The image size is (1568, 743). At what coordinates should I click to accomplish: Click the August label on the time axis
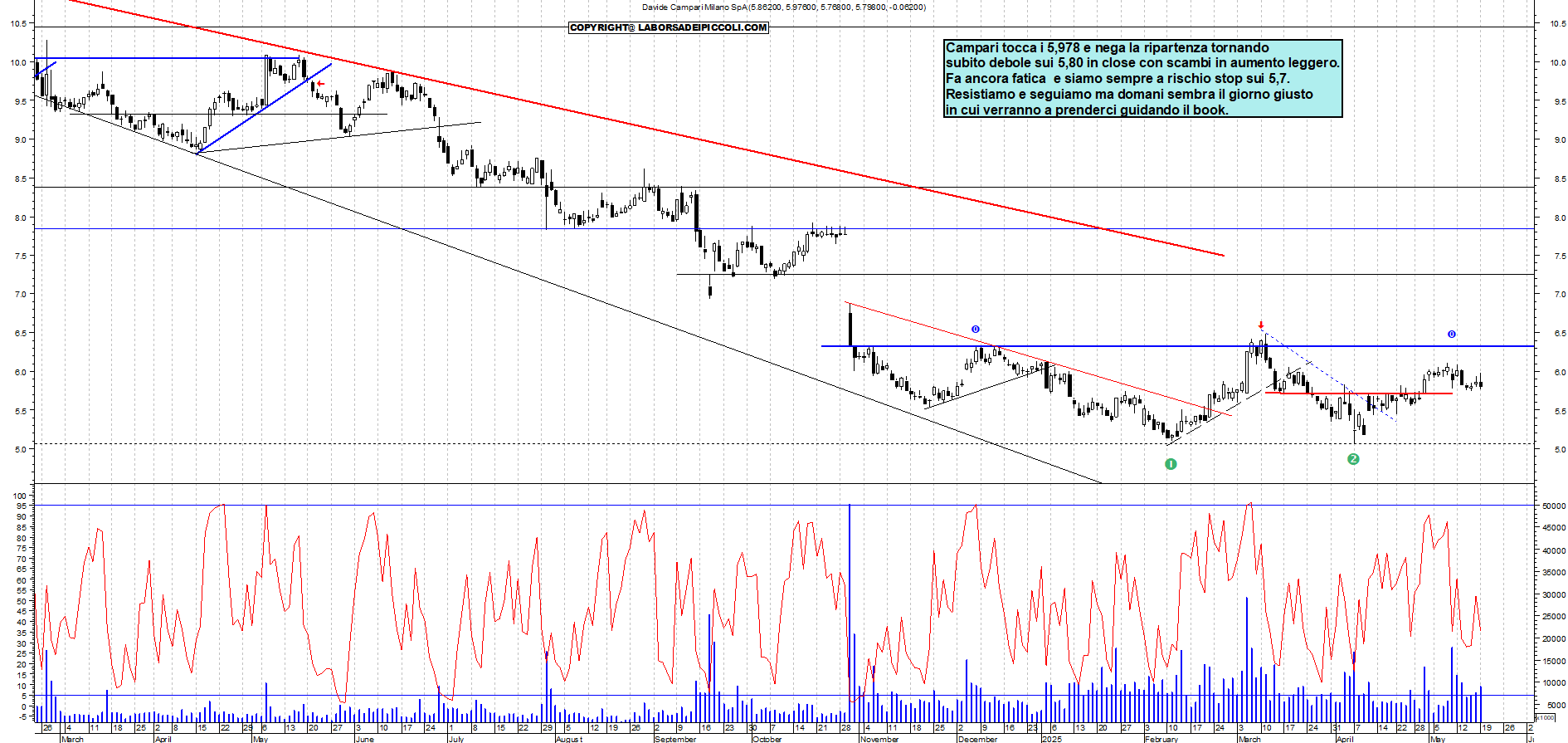(569, 739)
